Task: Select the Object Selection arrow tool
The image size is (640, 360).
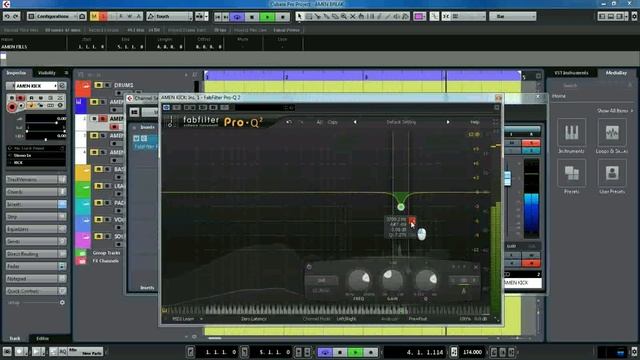Action: [300, 16]
